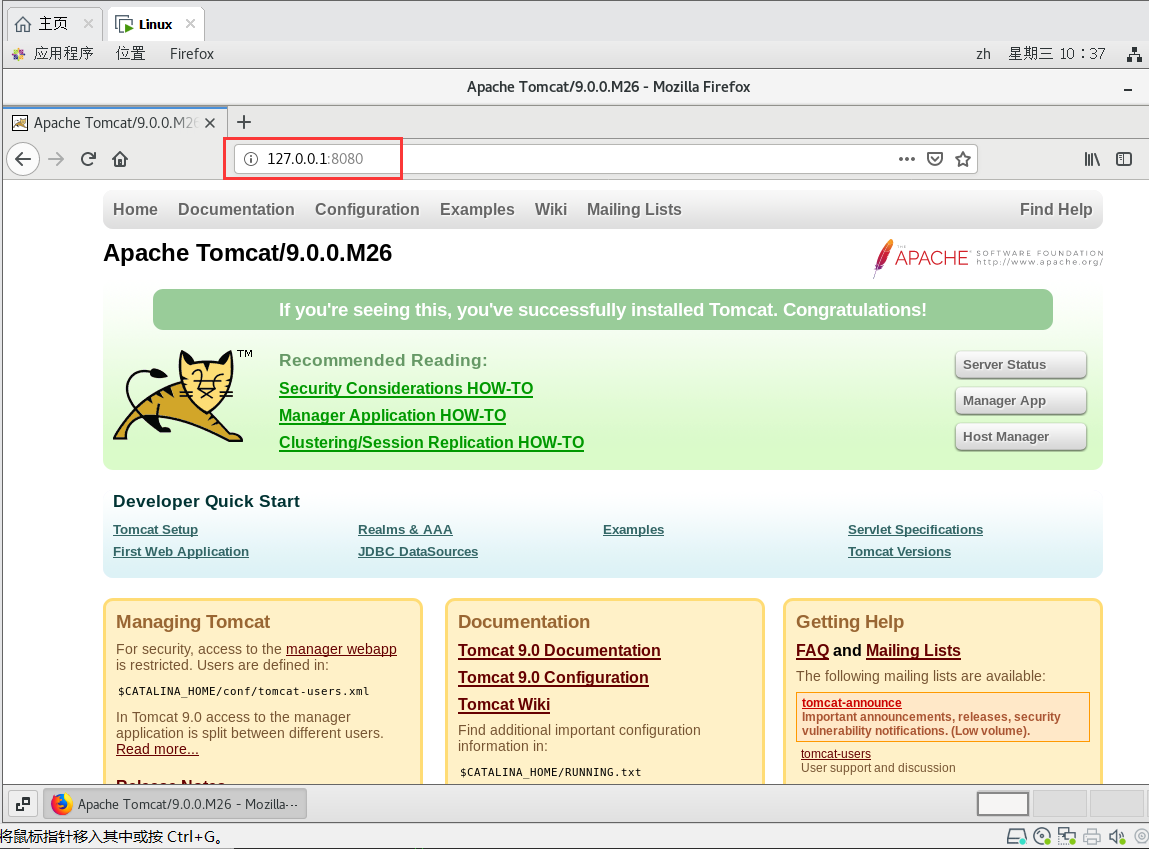Screen dimensions: 1149x849
Task: Open Mailing Lists in navigation bar
Action: (634, 210)
